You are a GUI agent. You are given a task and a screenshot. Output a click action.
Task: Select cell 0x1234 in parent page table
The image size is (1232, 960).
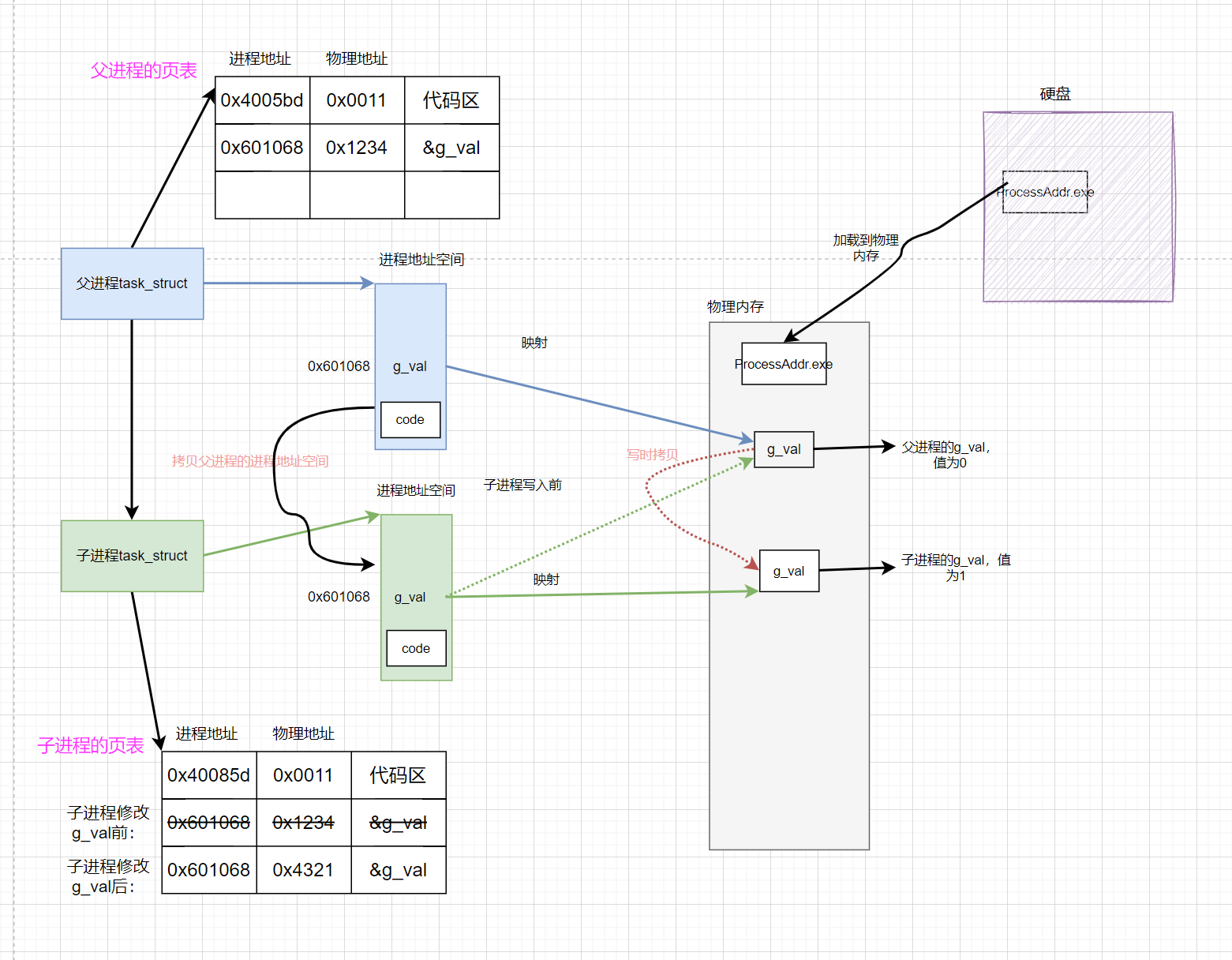pyautogui.click(x=357, y=148)
